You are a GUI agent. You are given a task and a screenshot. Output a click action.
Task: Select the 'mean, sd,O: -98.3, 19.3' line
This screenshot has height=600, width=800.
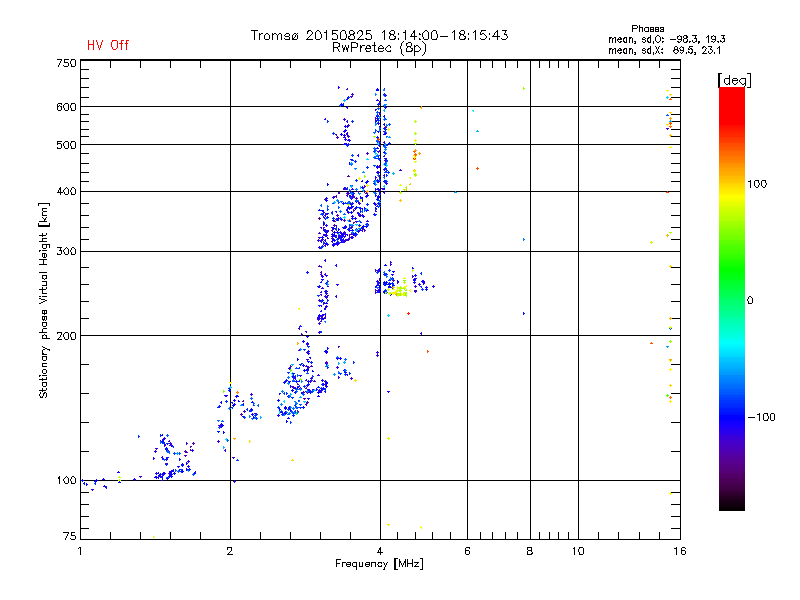point(666,39)
